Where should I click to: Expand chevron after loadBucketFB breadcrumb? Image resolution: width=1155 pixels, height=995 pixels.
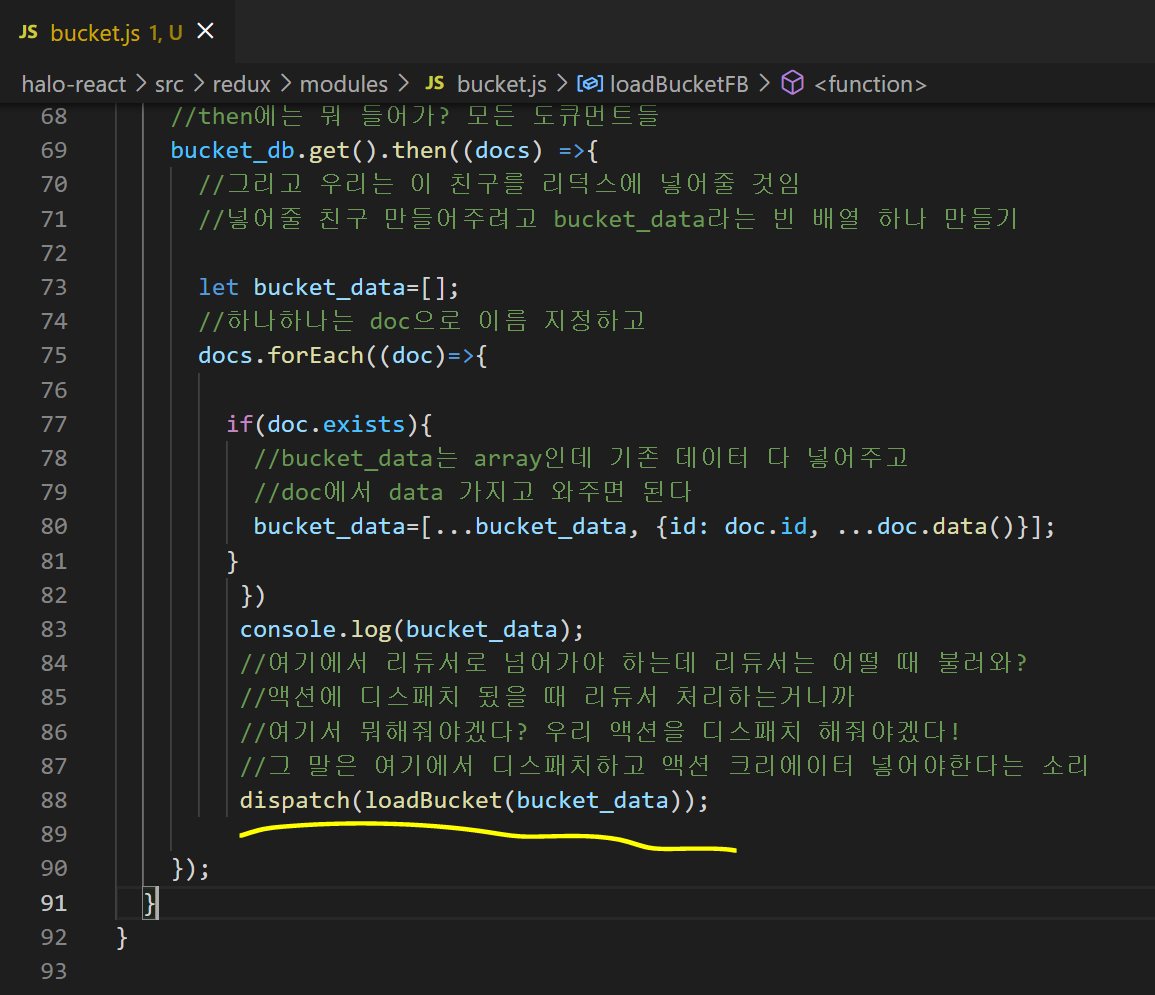point(764,83)
